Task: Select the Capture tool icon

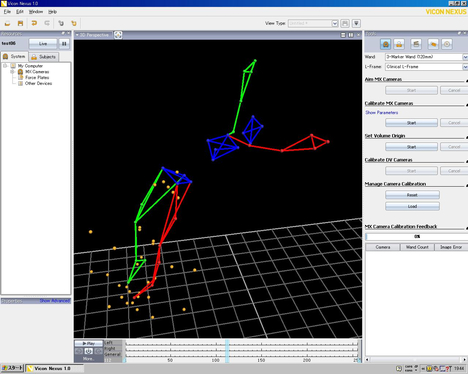Action: pos(416,44)
